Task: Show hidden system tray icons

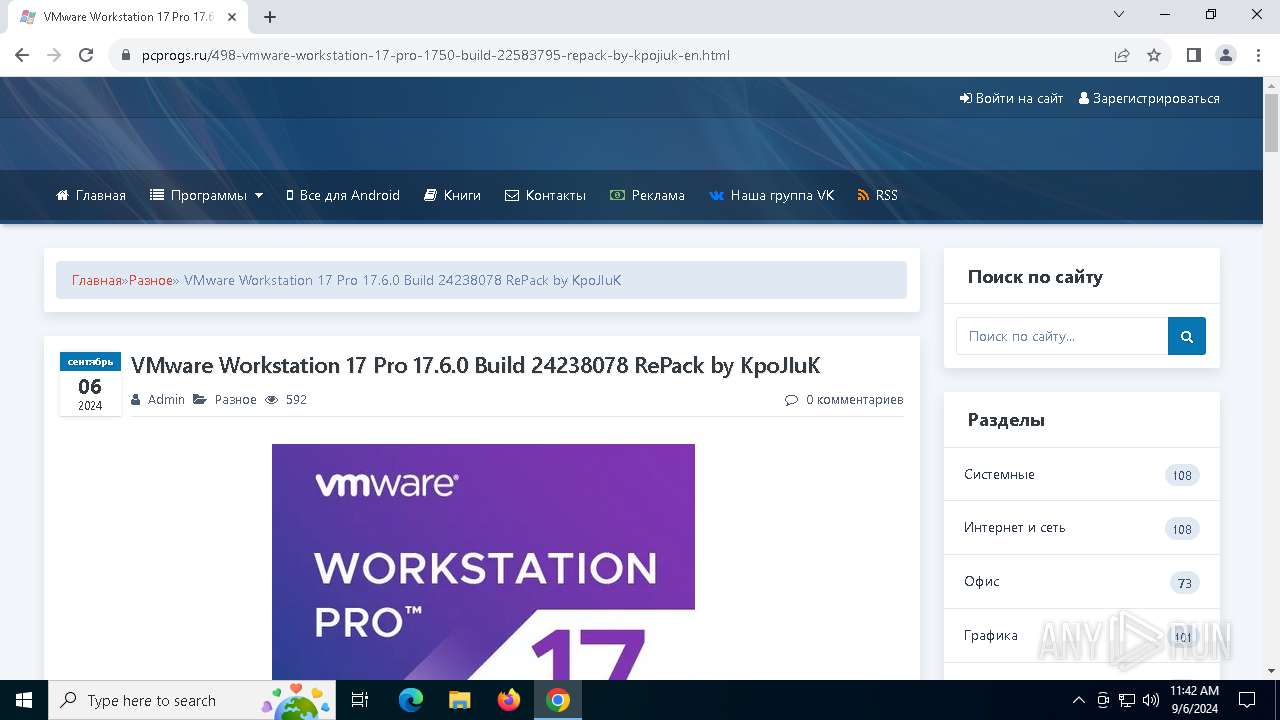Action: (x=1078, y=700)
